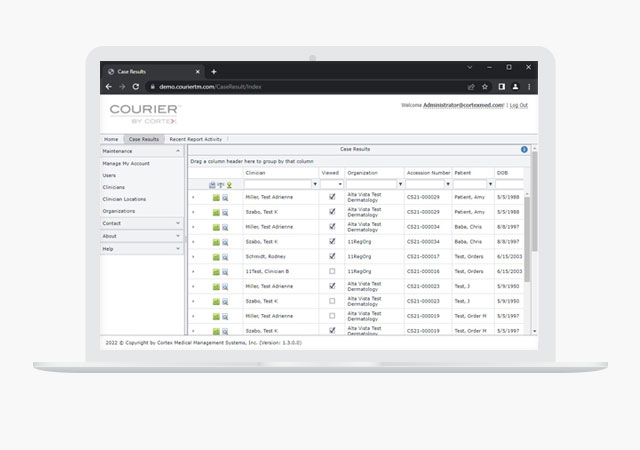This screenshot has width=640, height=450.
Task: Click magnifier icon for Szabo CS21-000034 row
Action: coord(225,242)
